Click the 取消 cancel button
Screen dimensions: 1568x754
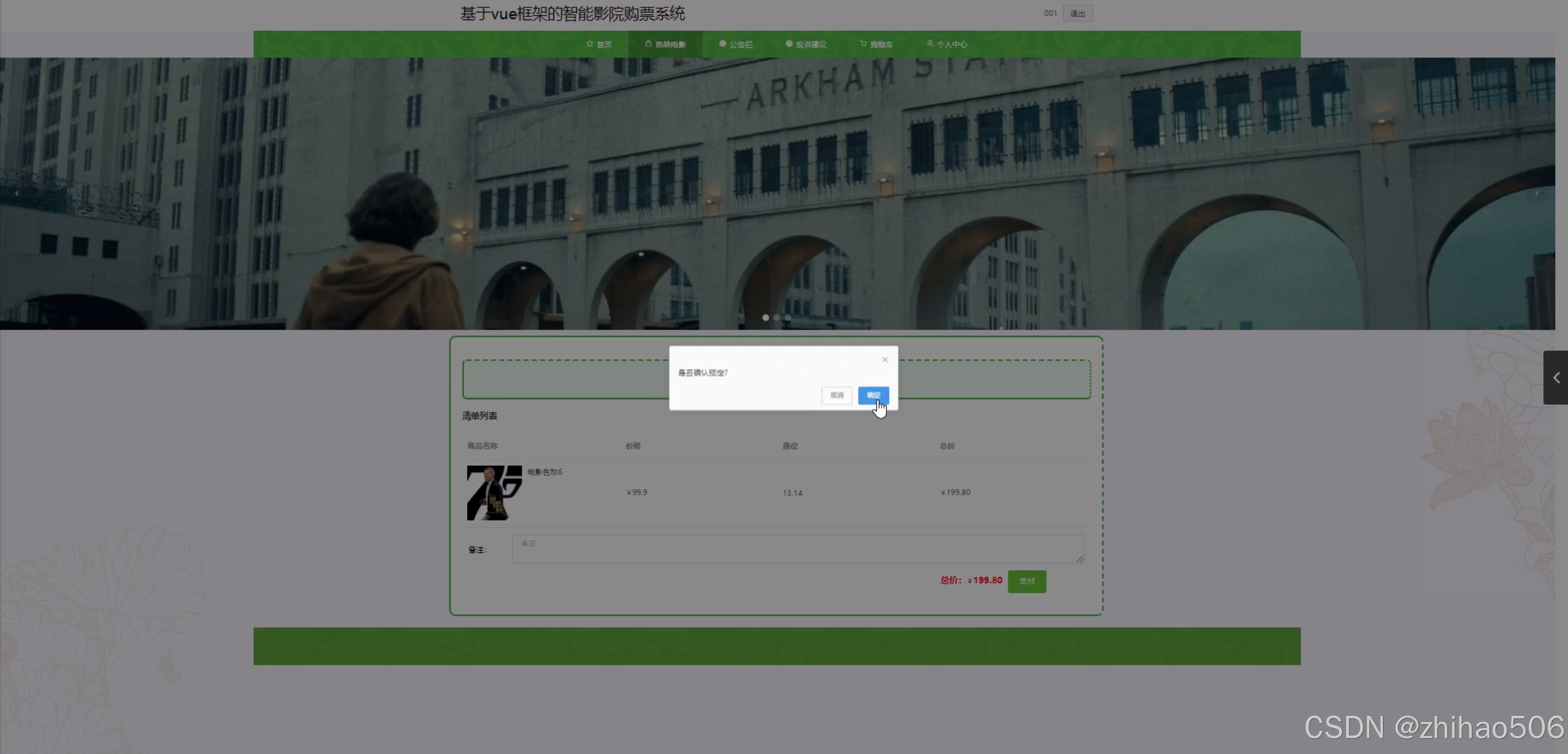(x=837, y=395)
